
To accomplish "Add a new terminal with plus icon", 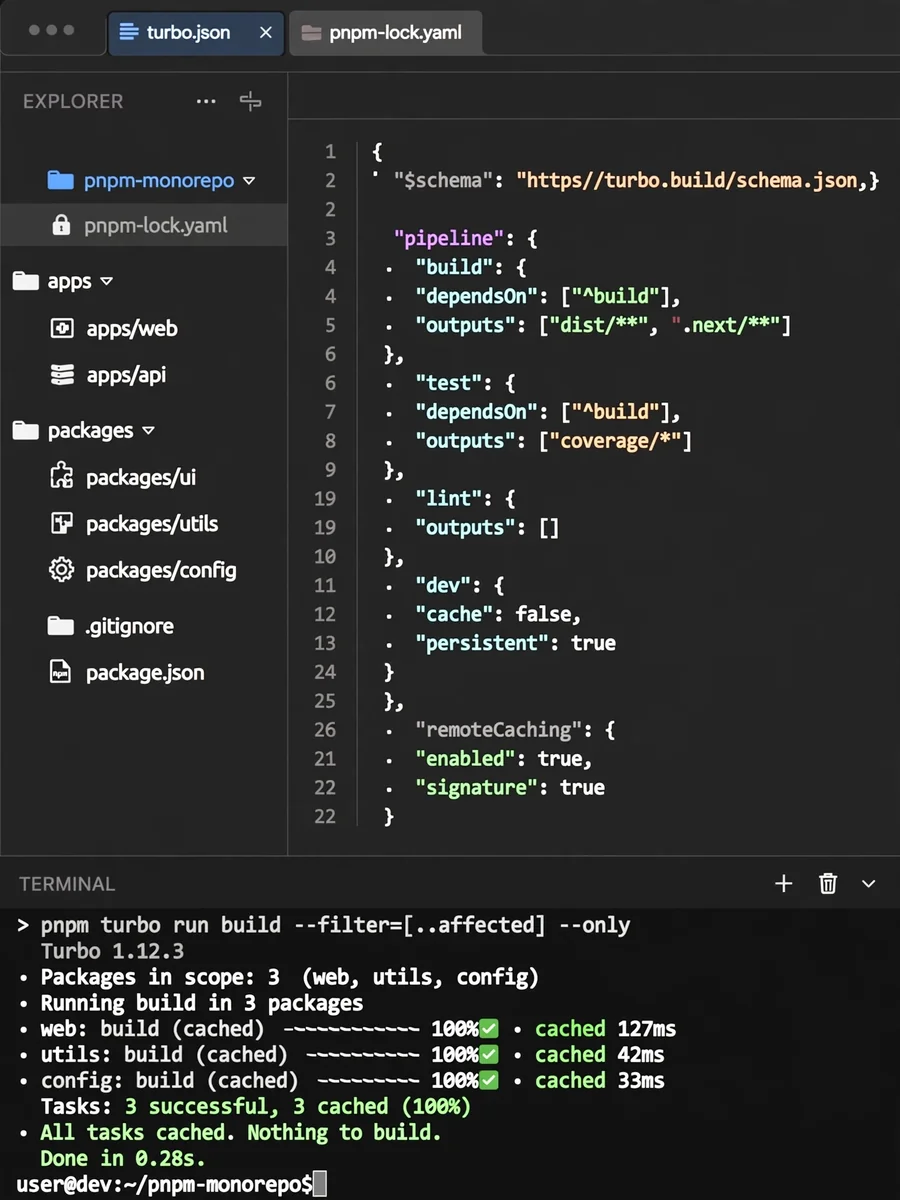I will 784,883.
